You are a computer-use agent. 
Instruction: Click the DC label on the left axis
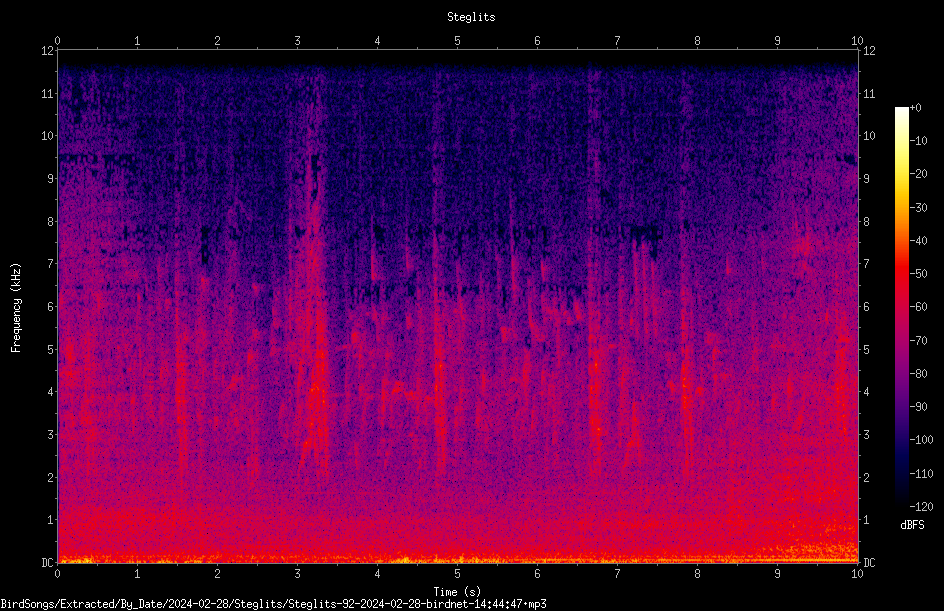point(48,563)
